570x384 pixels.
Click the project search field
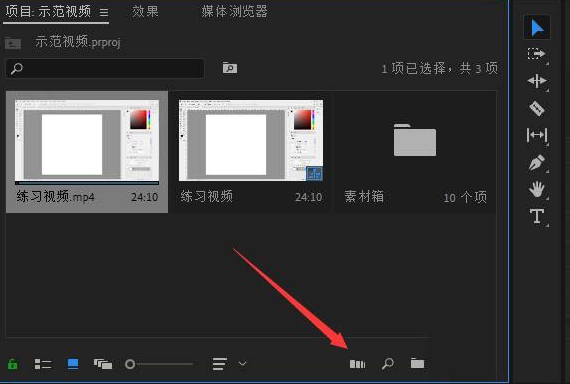(105, 68)
